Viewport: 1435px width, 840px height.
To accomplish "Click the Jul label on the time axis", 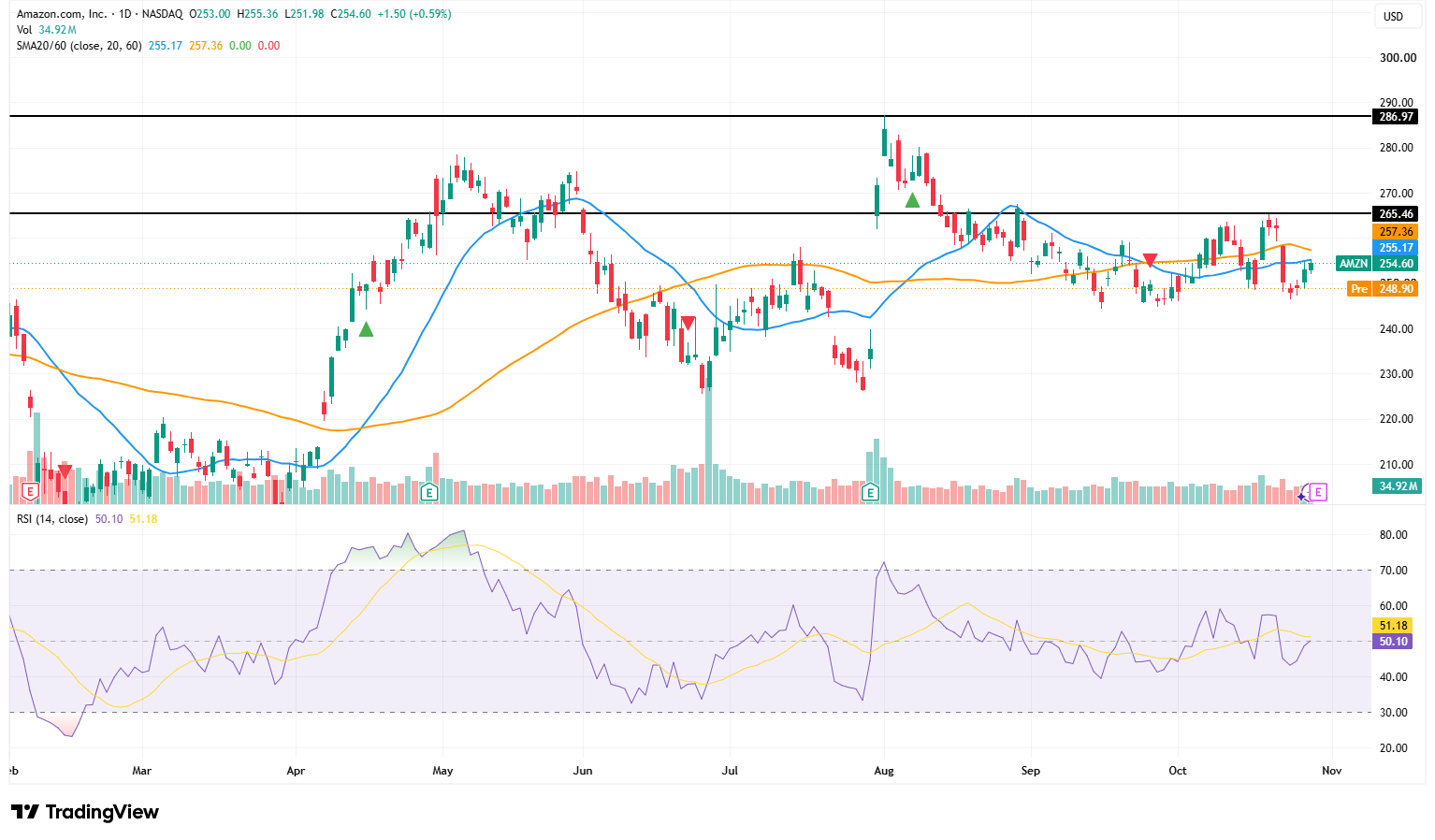I will tap(730, 771).
